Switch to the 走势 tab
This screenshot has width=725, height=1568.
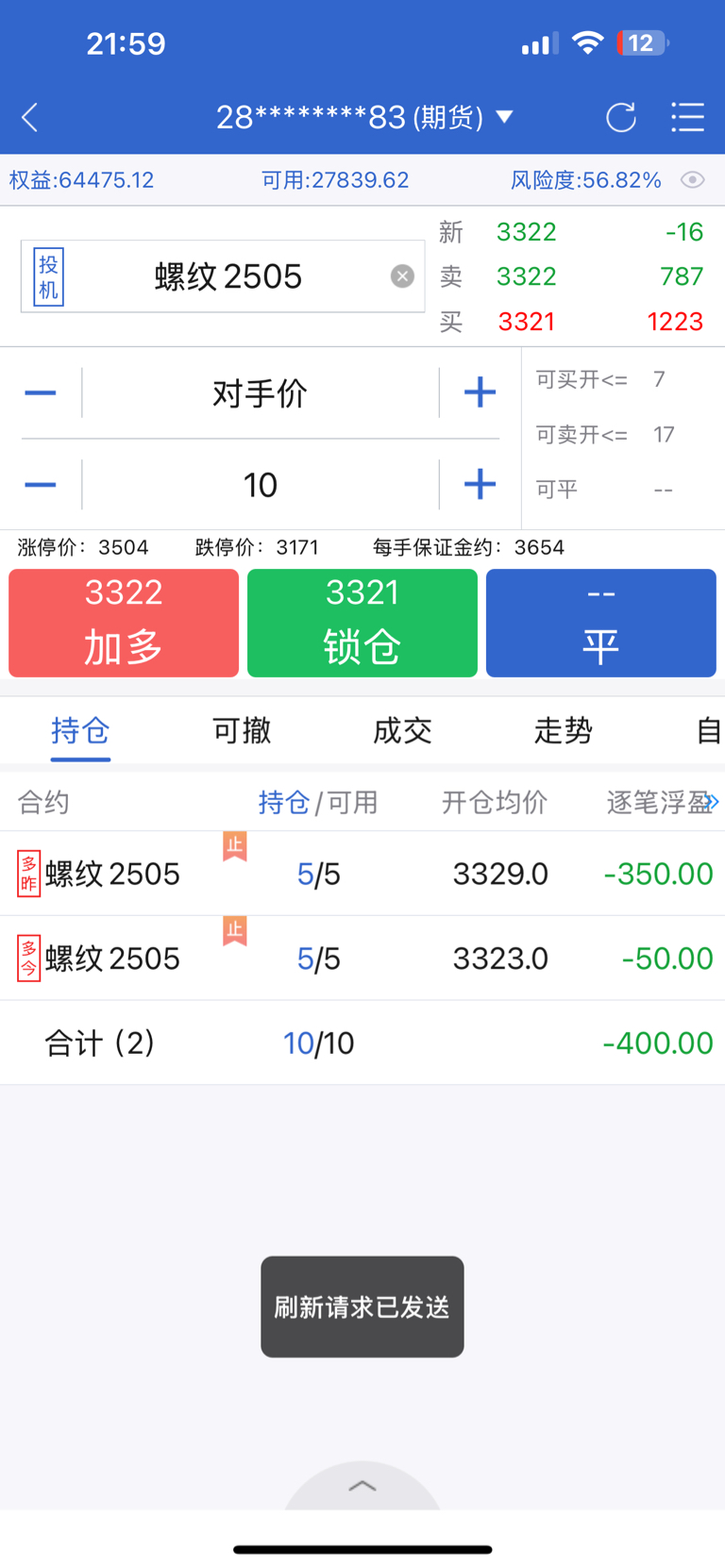[x=564, y=730]
